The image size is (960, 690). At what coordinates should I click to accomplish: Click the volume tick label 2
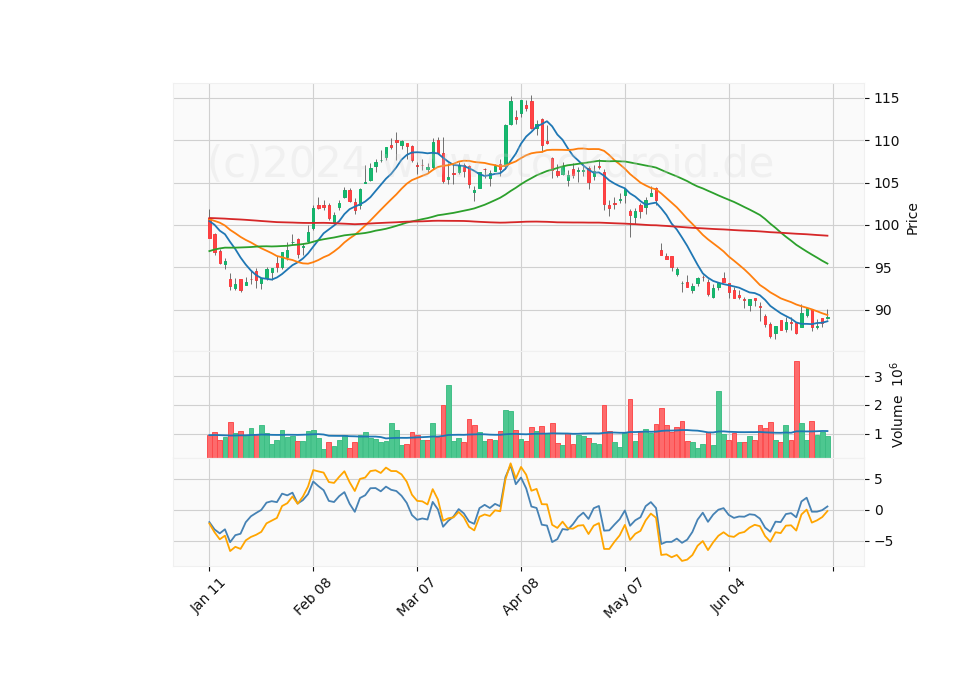point(878,405)
